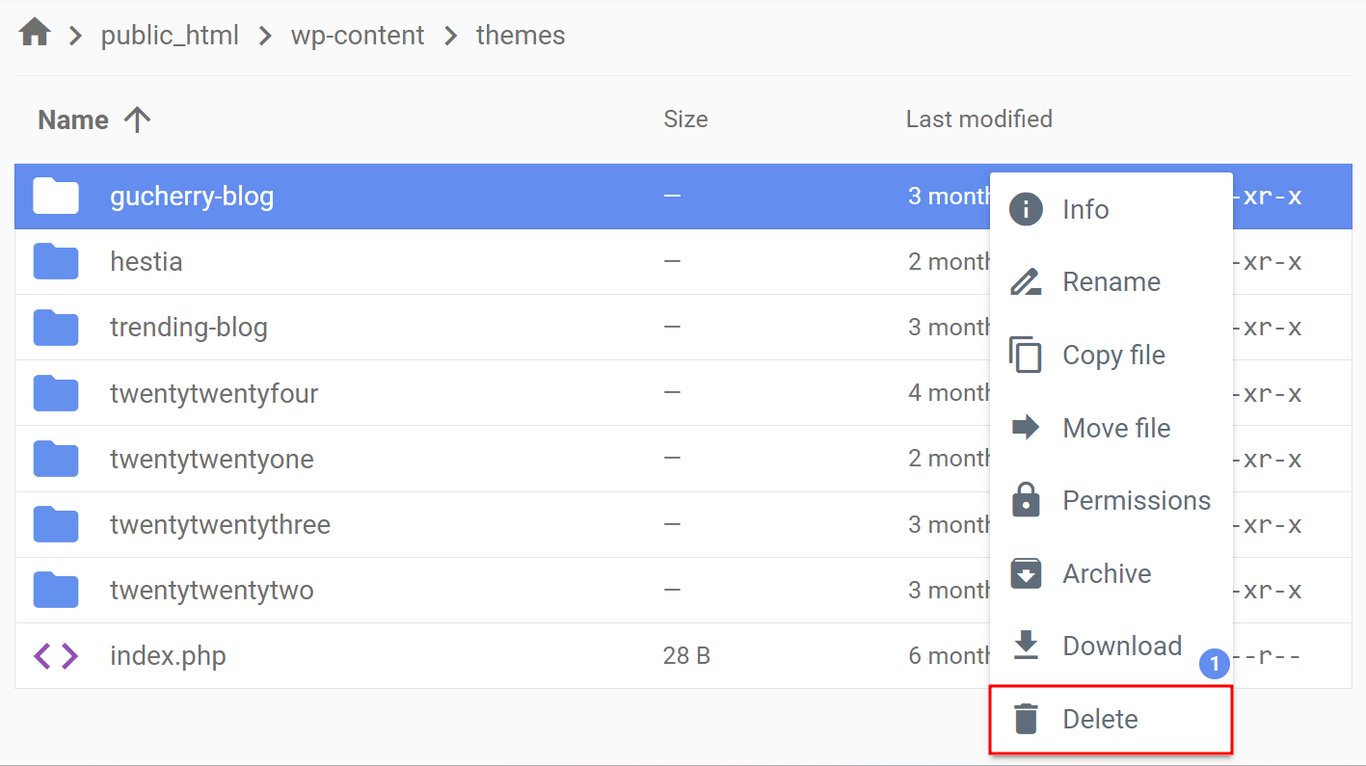The height and width of the screenshot is (766, 1366).
Task: Click the hestia folder icon
Action: pyautogui.click(x=56, y=261)
